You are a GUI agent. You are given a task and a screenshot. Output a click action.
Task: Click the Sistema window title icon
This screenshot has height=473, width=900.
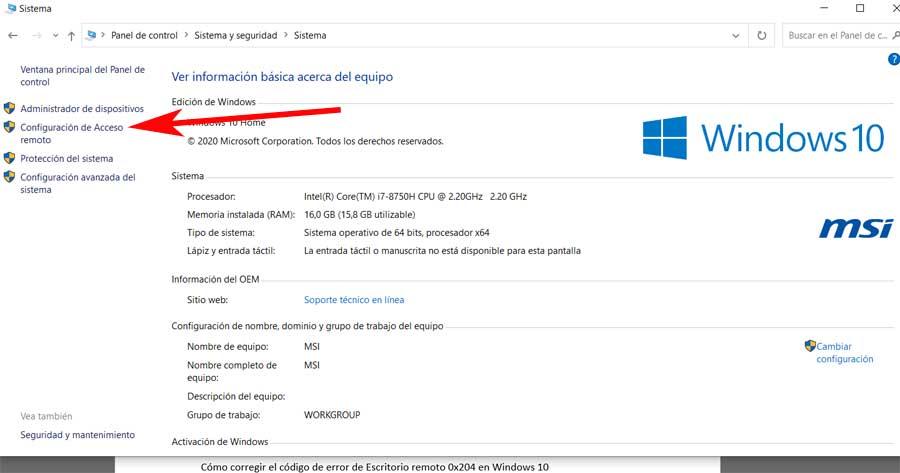coord(10,9)
